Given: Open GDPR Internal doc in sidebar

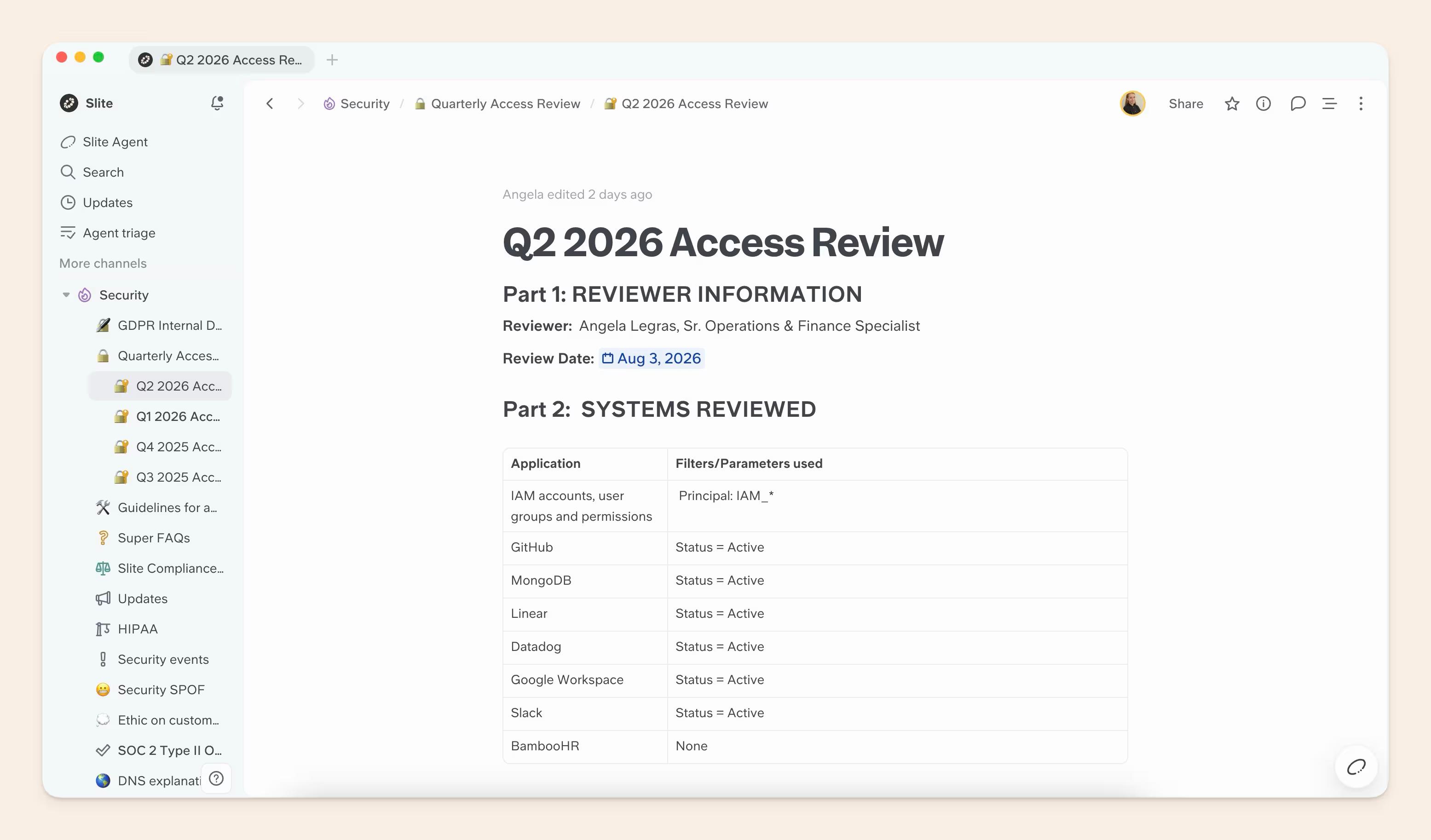Looking at the screenshot, I should pyautogui.click(x=161, y=325).
